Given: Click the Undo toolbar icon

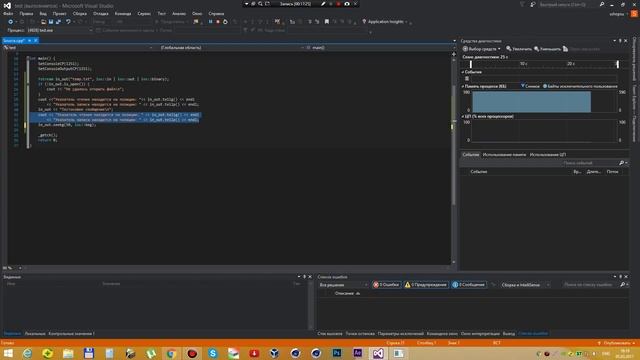Looking at the screenshot, I should point(68,22).
